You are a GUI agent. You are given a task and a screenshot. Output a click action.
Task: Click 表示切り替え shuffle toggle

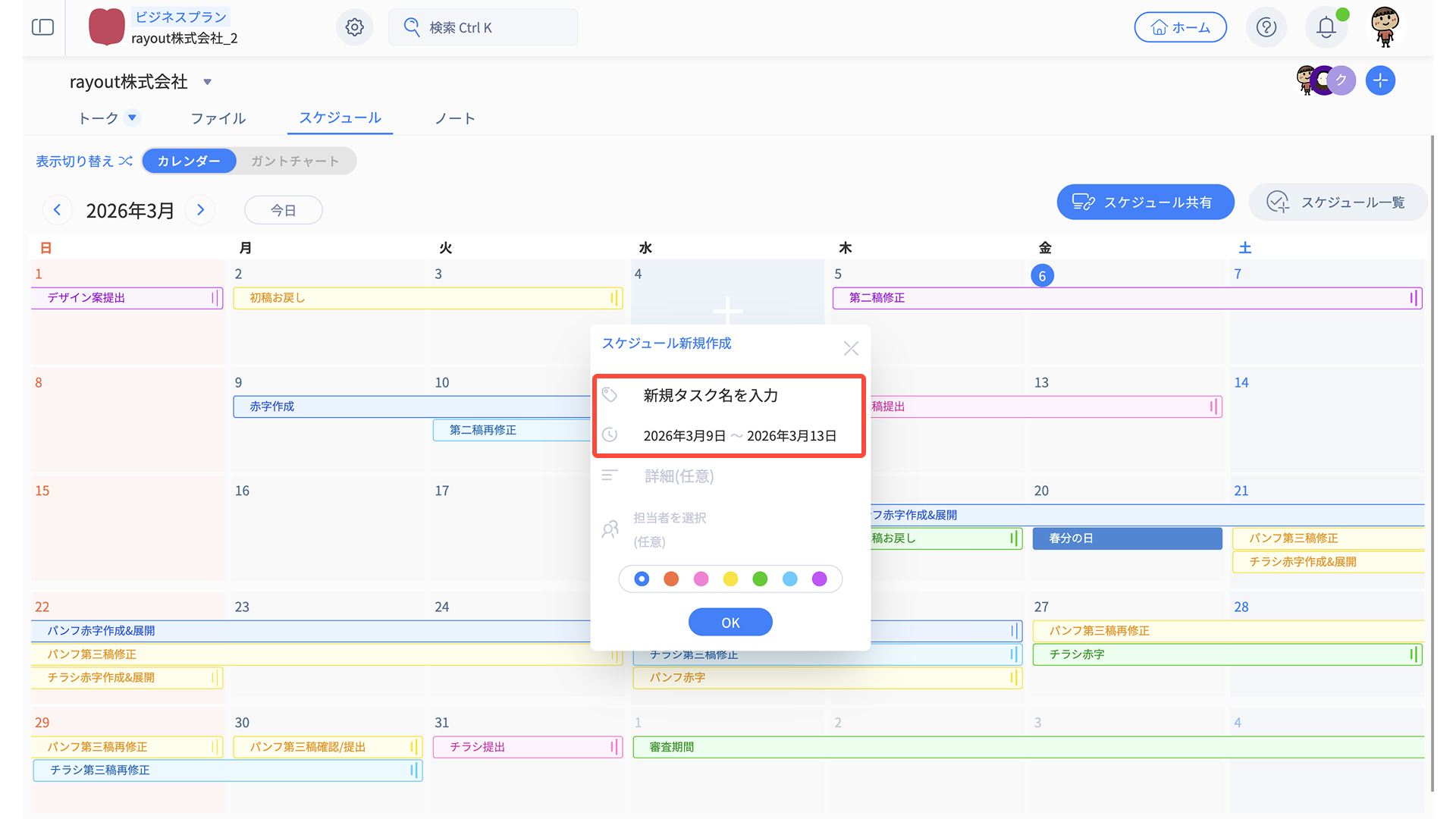tap(84, 161)
